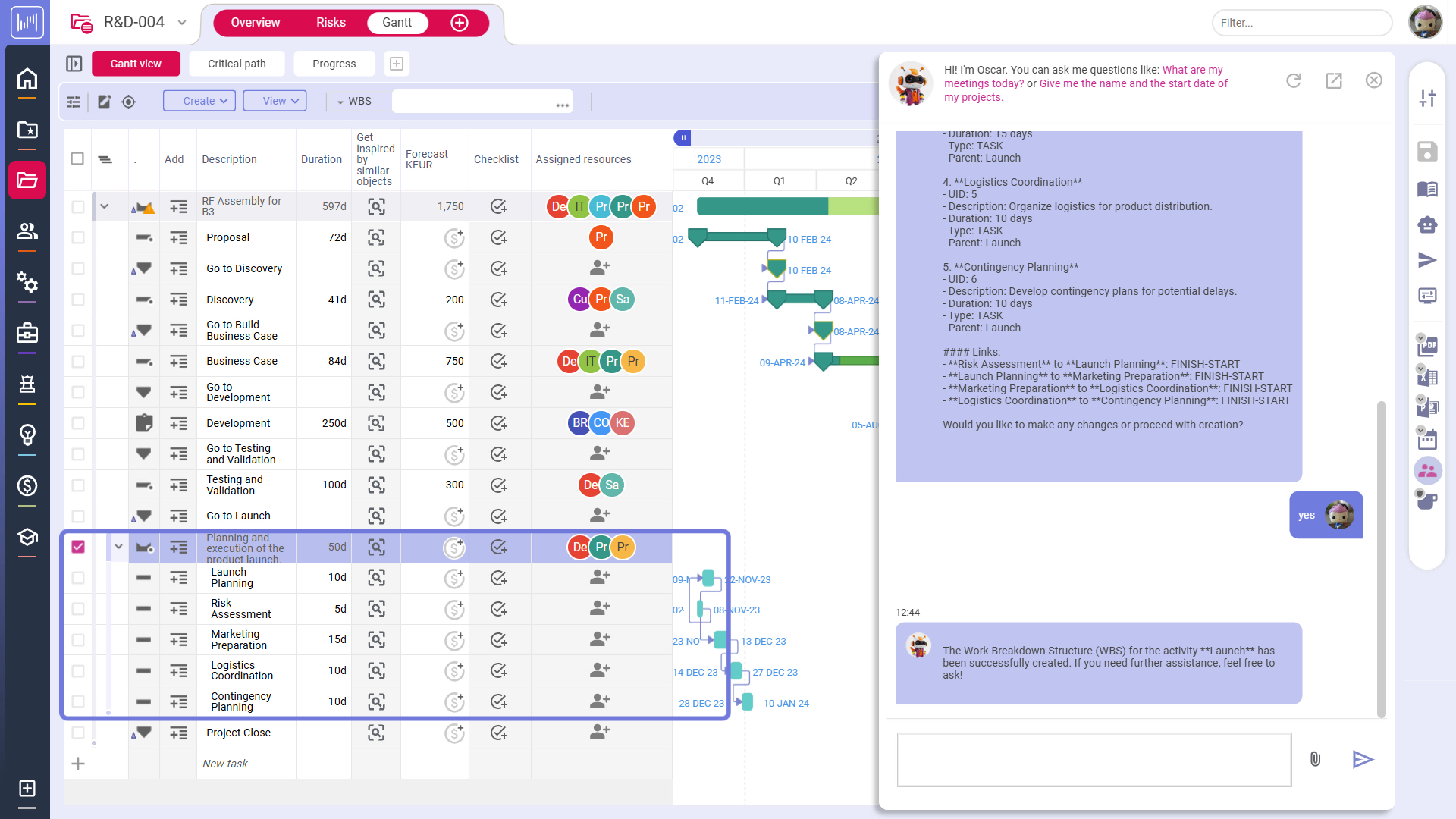Refresh the Oscar chat conversation

click(1294, 80)
